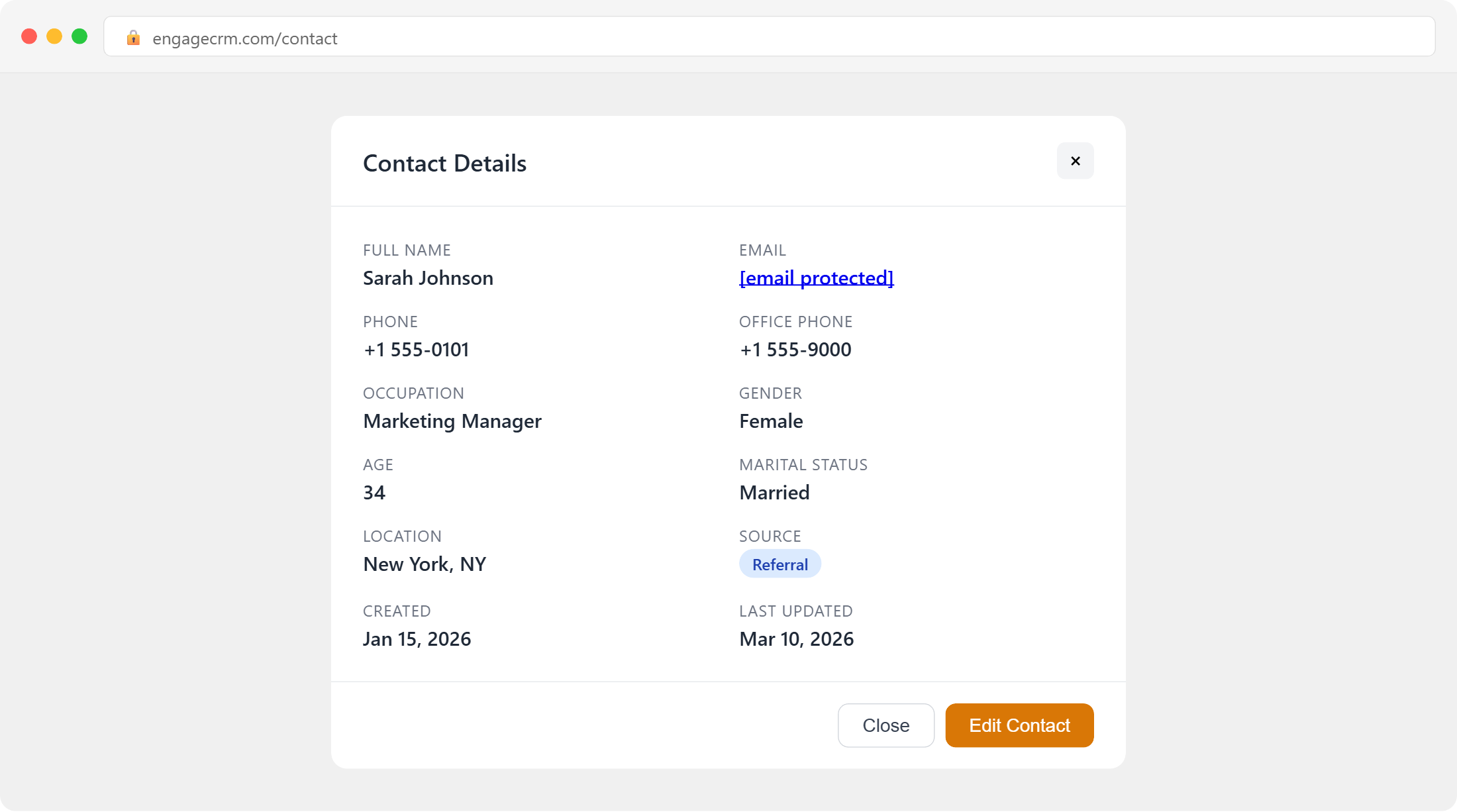Click the location New York, NY
The width and height of the screenshot is (1457, 812).
point(424,564)
